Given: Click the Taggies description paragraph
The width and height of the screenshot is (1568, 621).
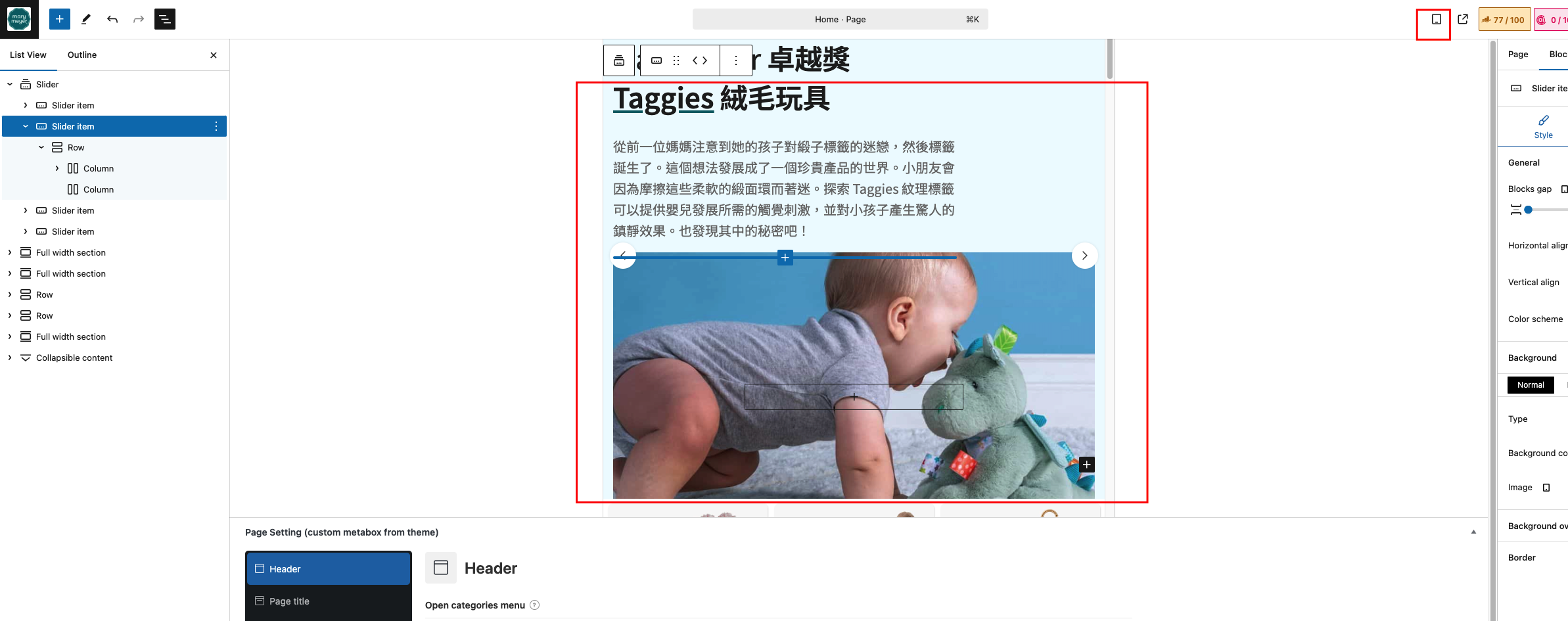Looking at the screenshot, I should 784,189.
